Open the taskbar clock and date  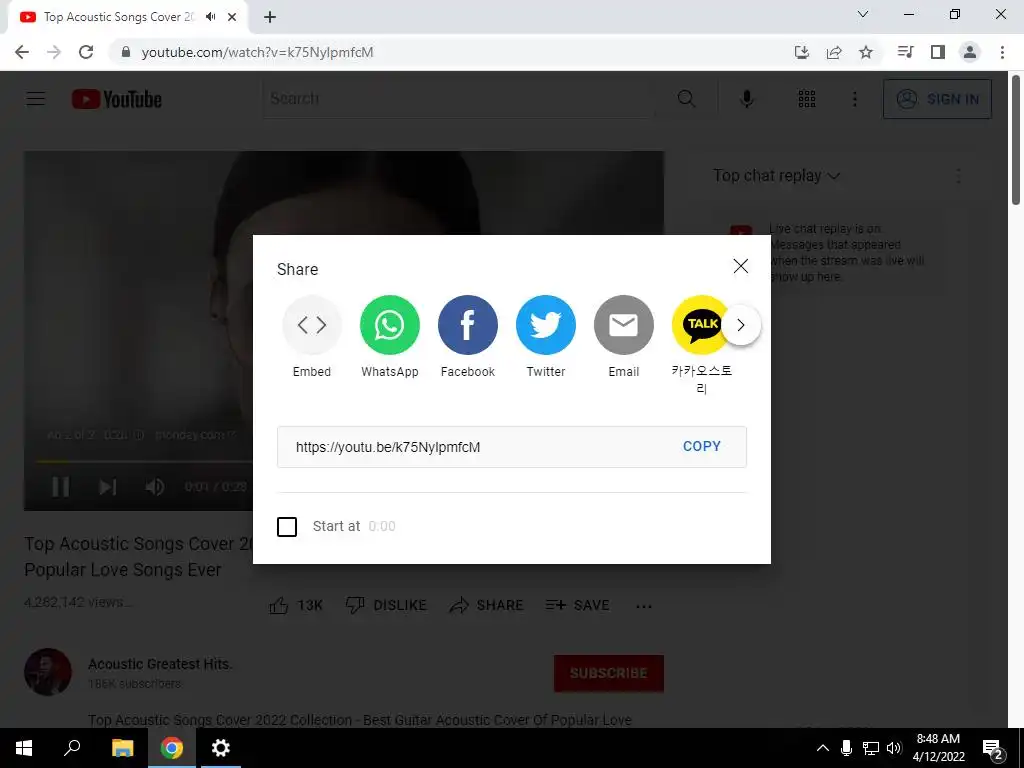(x=938, y=748)
